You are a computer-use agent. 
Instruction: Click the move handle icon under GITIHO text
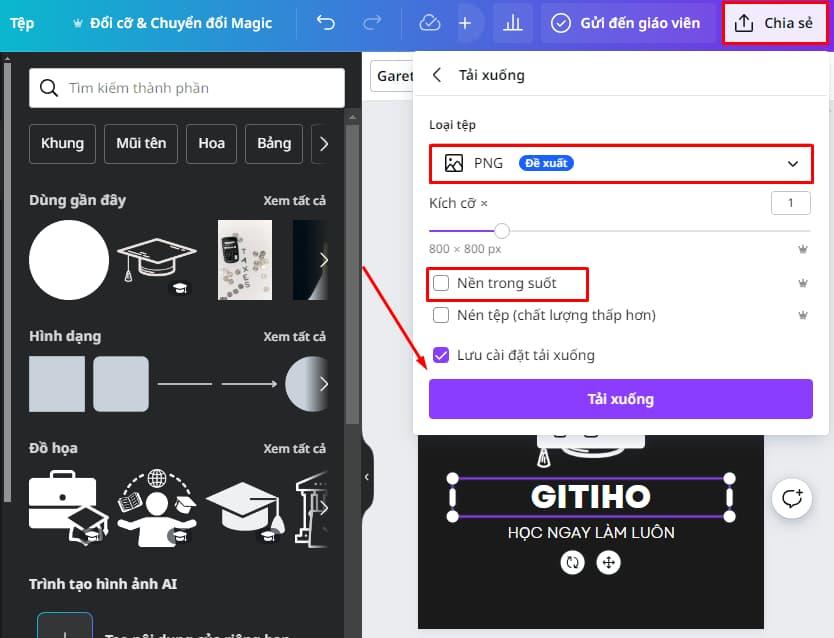coord(608,563)
